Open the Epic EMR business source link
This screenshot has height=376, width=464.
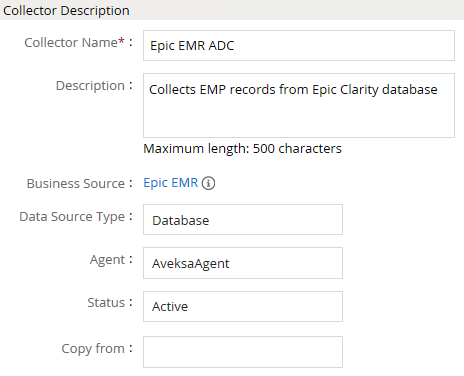171,183
